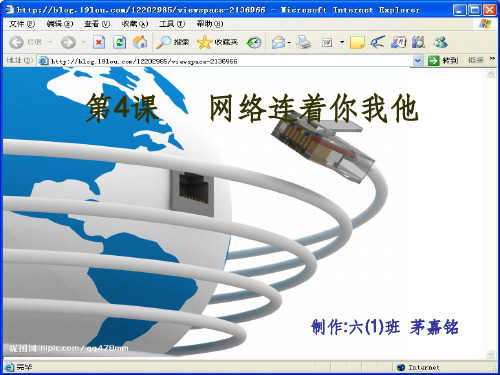500x375 pixels.
Task: Click the vertical scrollbar down arrow
Action: point(491,354)
